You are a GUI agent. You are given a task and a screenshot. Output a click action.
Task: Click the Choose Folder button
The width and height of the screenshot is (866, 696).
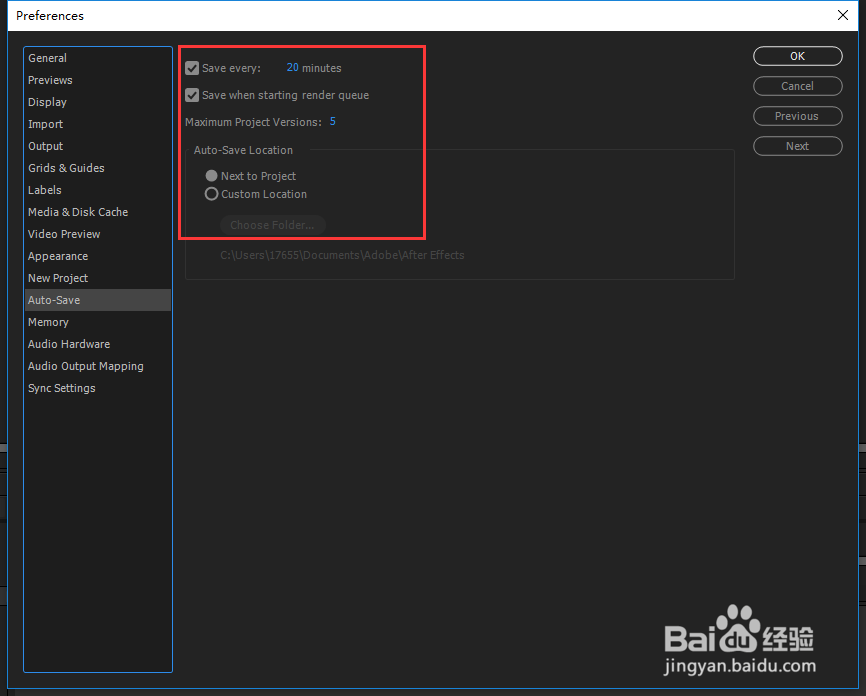pyautogui.click(x=272, y=225)
